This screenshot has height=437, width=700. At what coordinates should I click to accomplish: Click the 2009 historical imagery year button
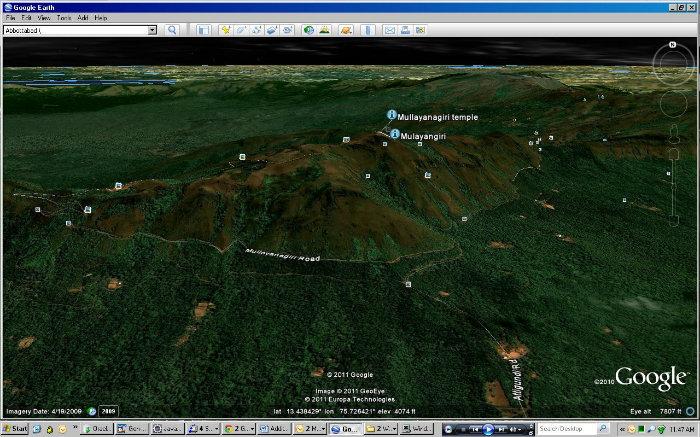[107, 411]
